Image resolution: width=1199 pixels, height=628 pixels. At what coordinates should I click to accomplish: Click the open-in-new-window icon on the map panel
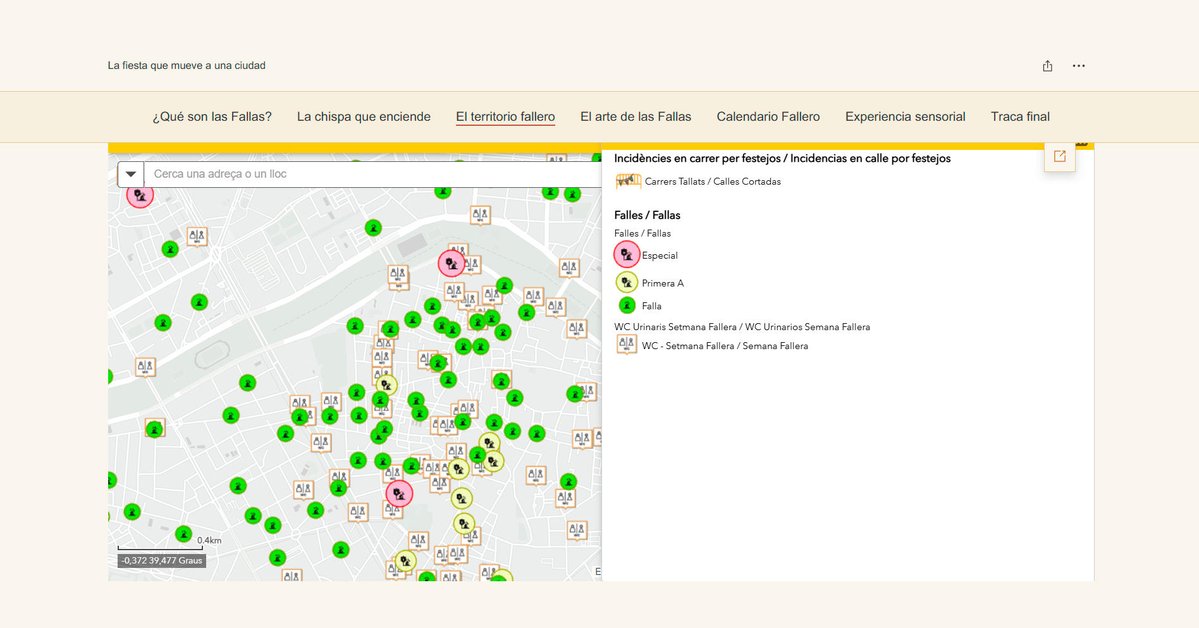tap(1059, 157)
